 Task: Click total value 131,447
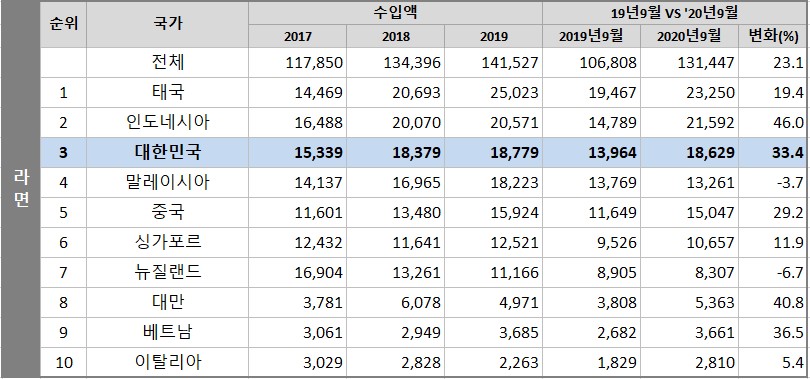706,63
